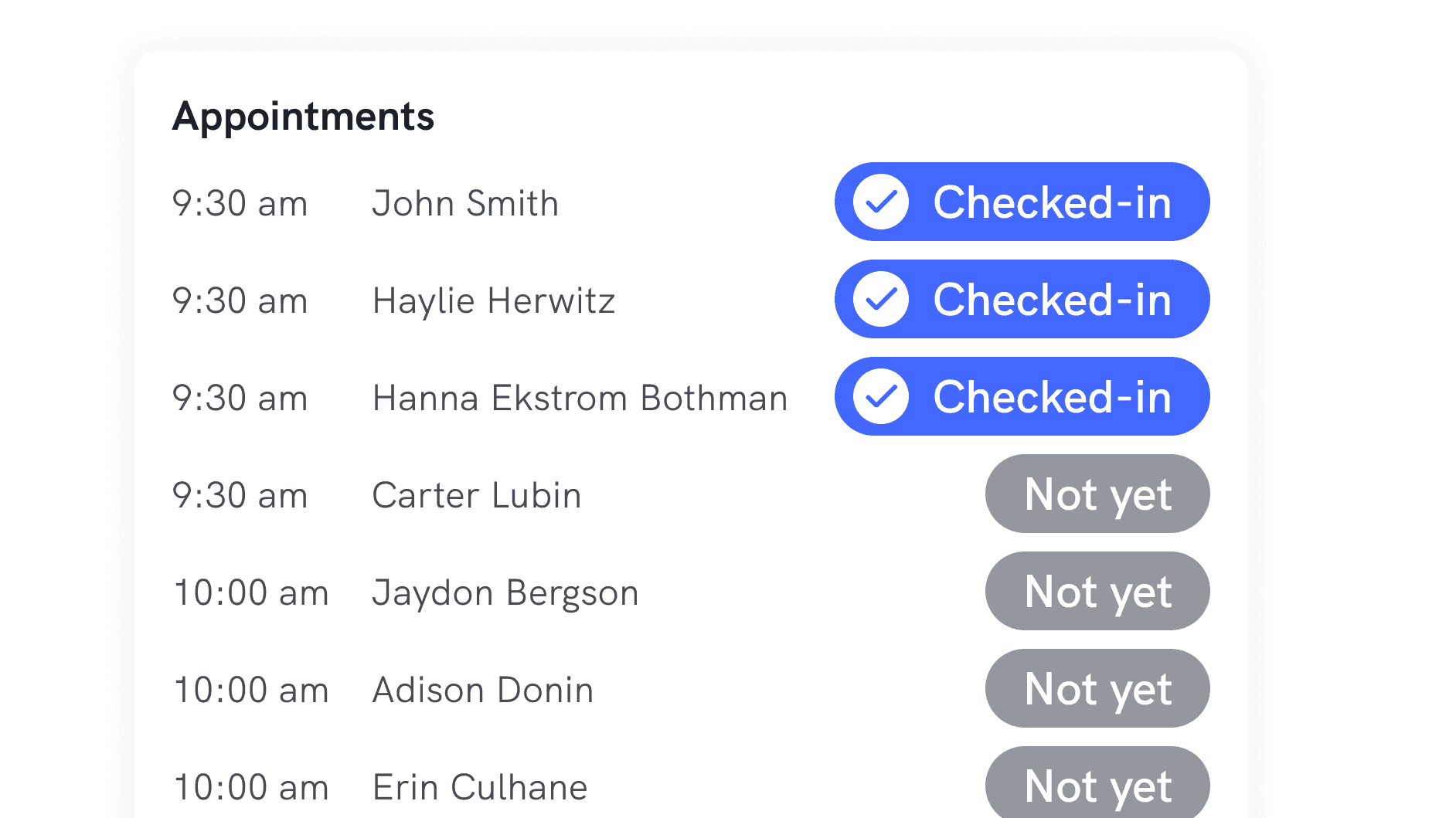Click Jaydon Bergson's 10:00 am time
1456x818 pixels.
click(x=251, y=593)
